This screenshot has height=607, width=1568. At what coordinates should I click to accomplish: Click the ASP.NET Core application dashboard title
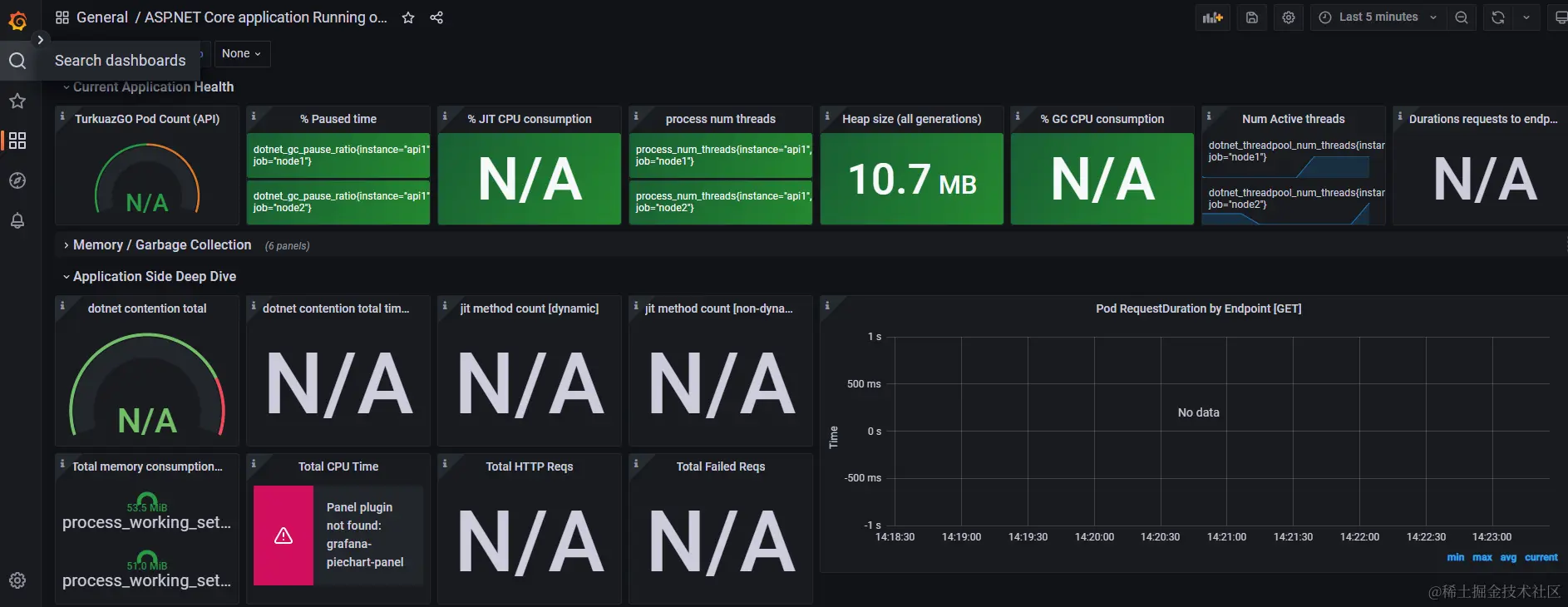266,17
